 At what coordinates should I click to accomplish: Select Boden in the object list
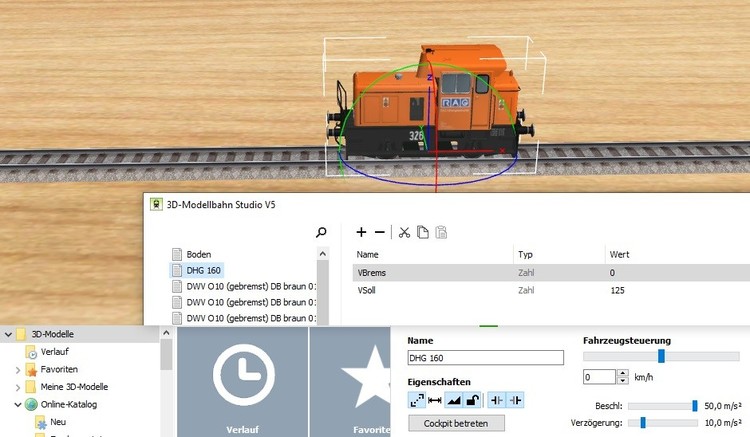(199, 254)
